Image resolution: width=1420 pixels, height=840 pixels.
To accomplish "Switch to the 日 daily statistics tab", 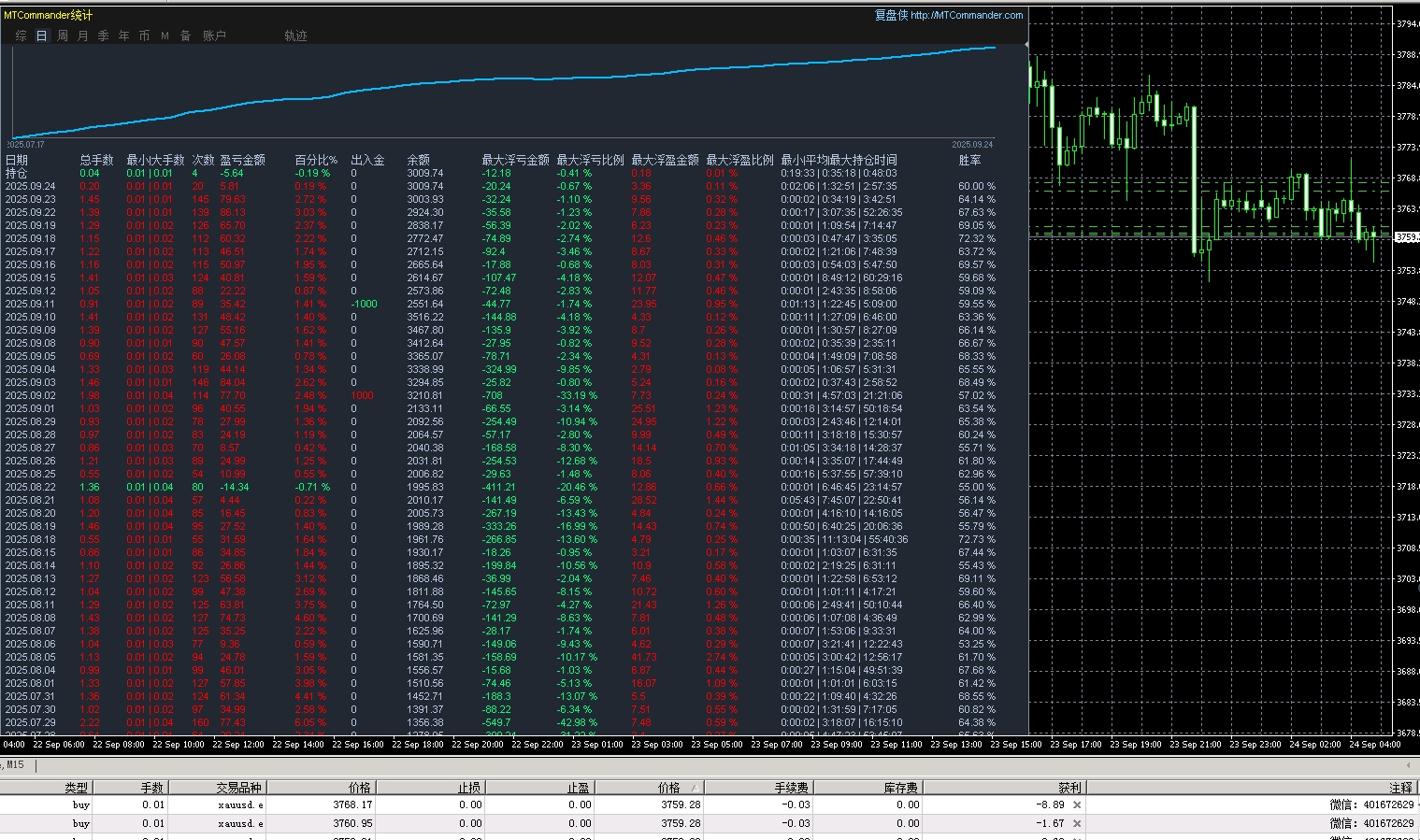I will pyautogui.click(x=41, y=36).
